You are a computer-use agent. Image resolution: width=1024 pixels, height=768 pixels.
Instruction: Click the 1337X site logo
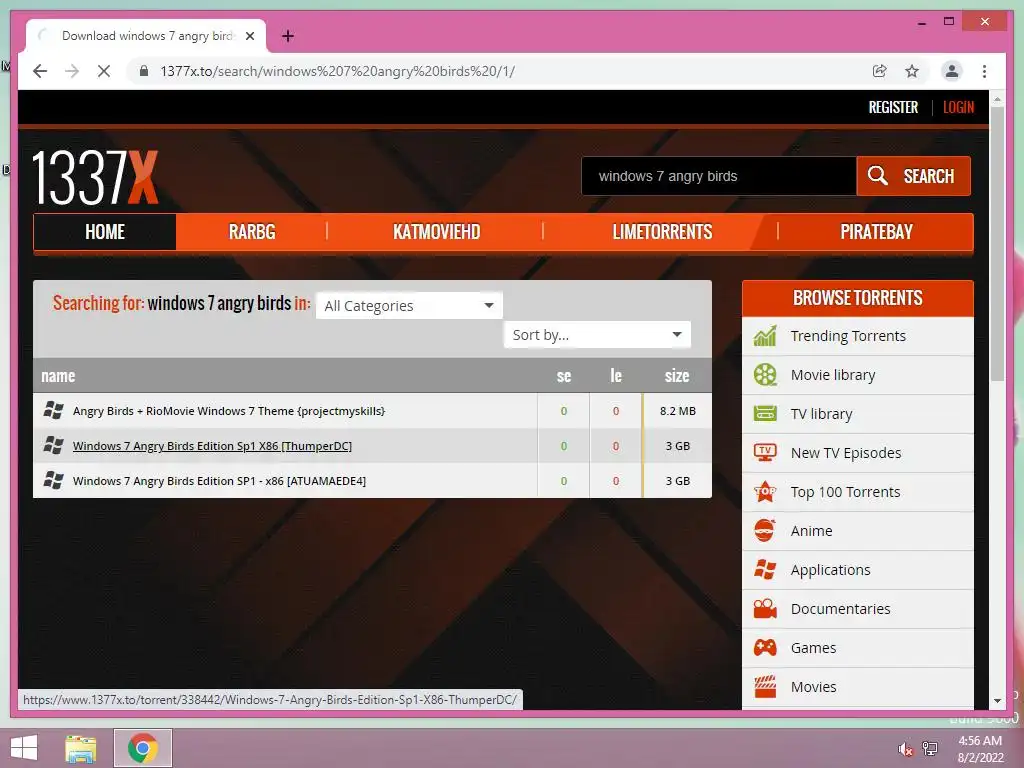95,178
